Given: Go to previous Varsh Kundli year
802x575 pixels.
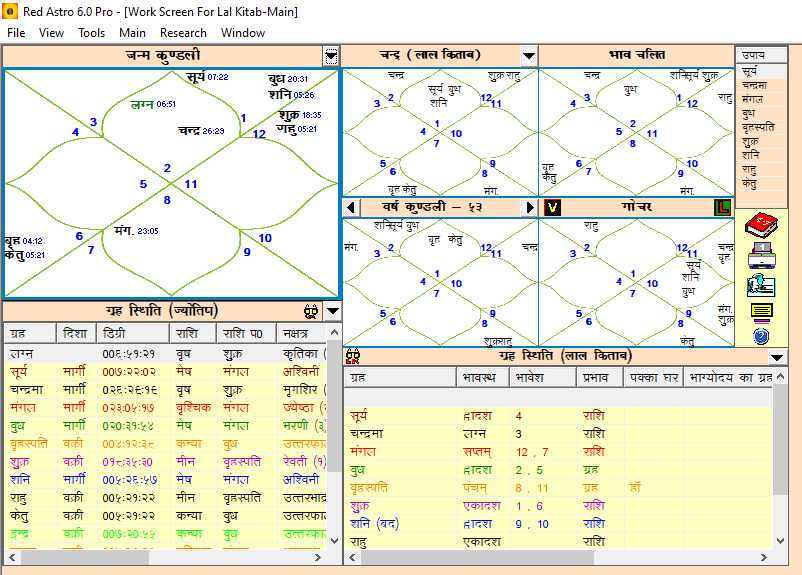Looking at the screenshot, I should (x=351, y=207).
